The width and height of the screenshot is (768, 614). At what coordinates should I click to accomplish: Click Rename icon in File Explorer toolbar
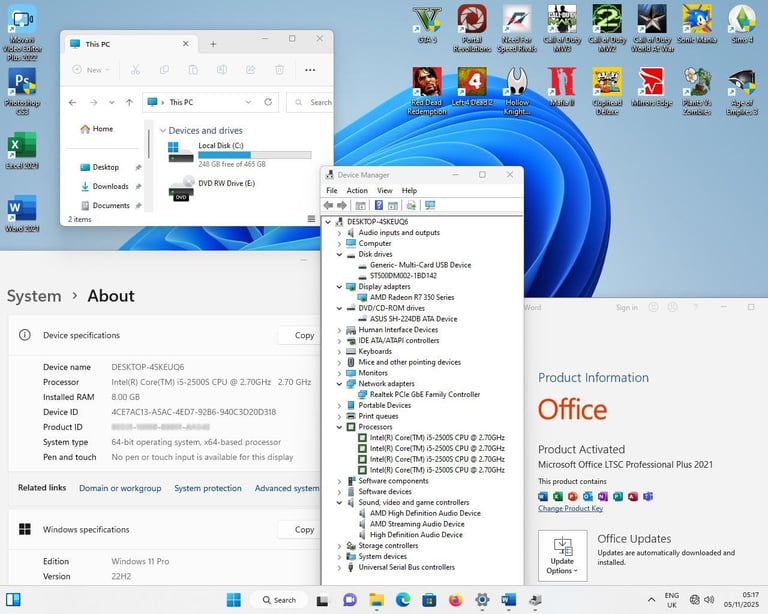click(x=222, y=70)
